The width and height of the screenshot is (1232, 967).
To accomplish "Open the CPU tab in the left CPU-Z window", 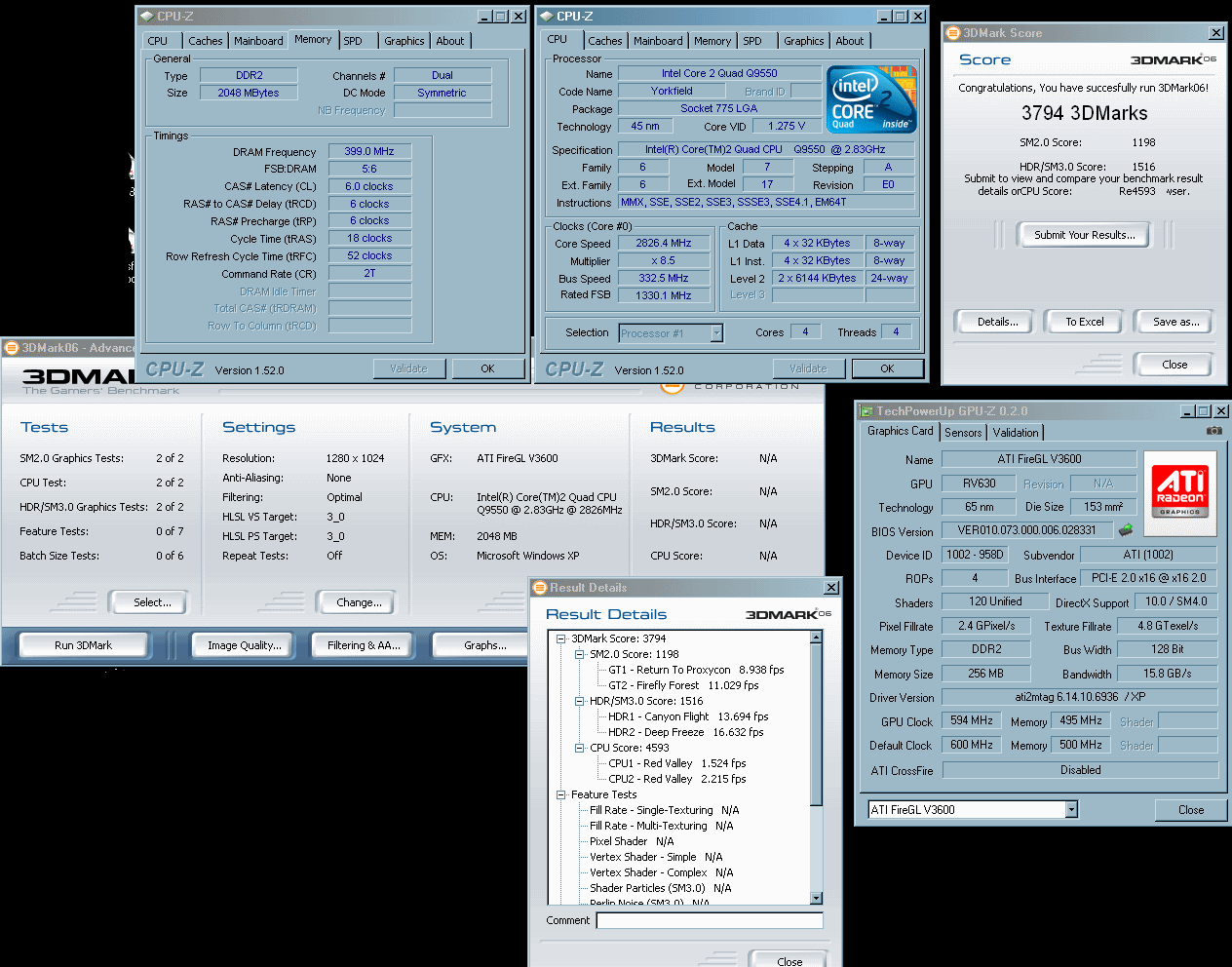I will pos(158,41).
